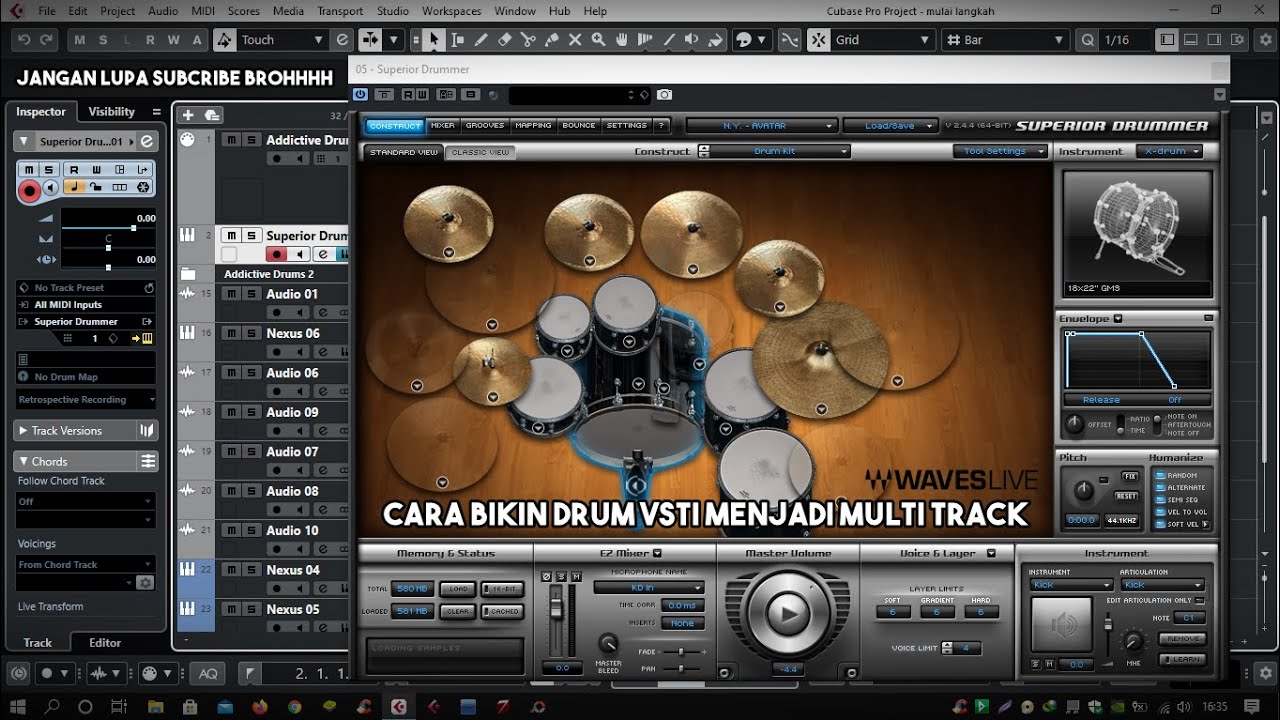The width and height of the screenshot is (1280, 720).
Task: Open the MAPPING tab in Superior Drummer
Action: tap(533, 126)
